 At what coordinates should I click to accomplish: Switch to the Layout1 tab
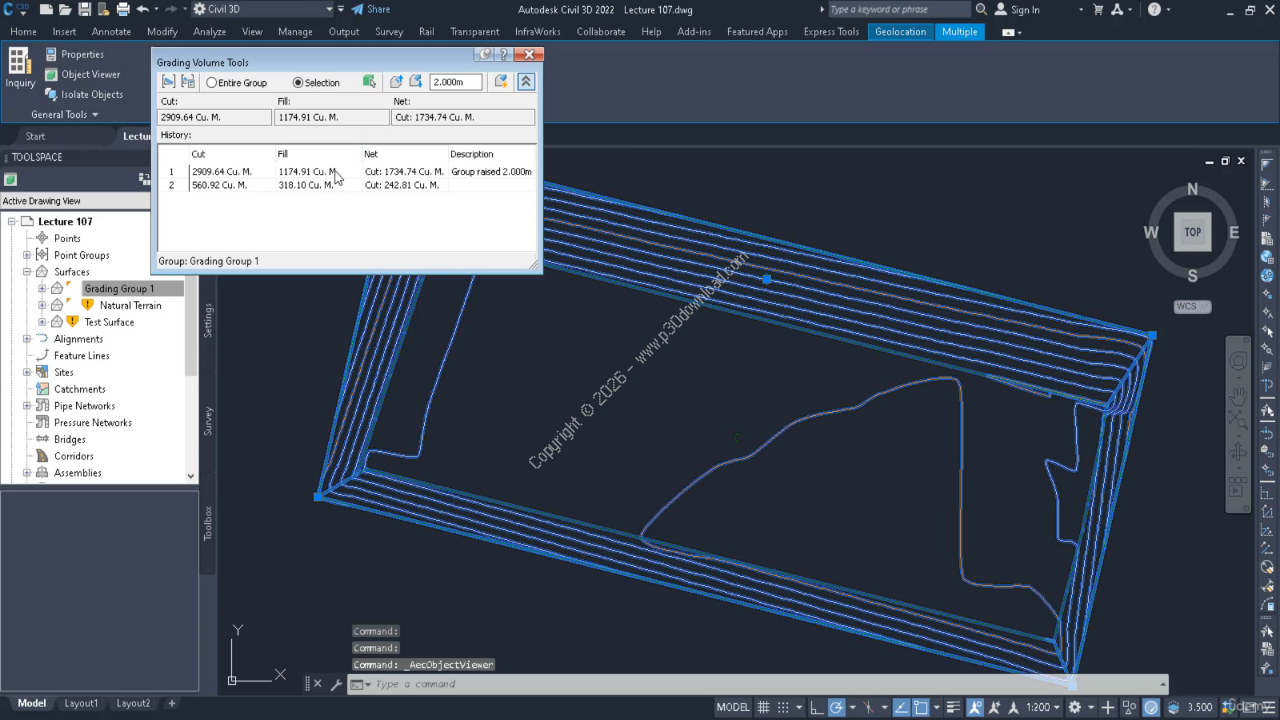[81, 703]
